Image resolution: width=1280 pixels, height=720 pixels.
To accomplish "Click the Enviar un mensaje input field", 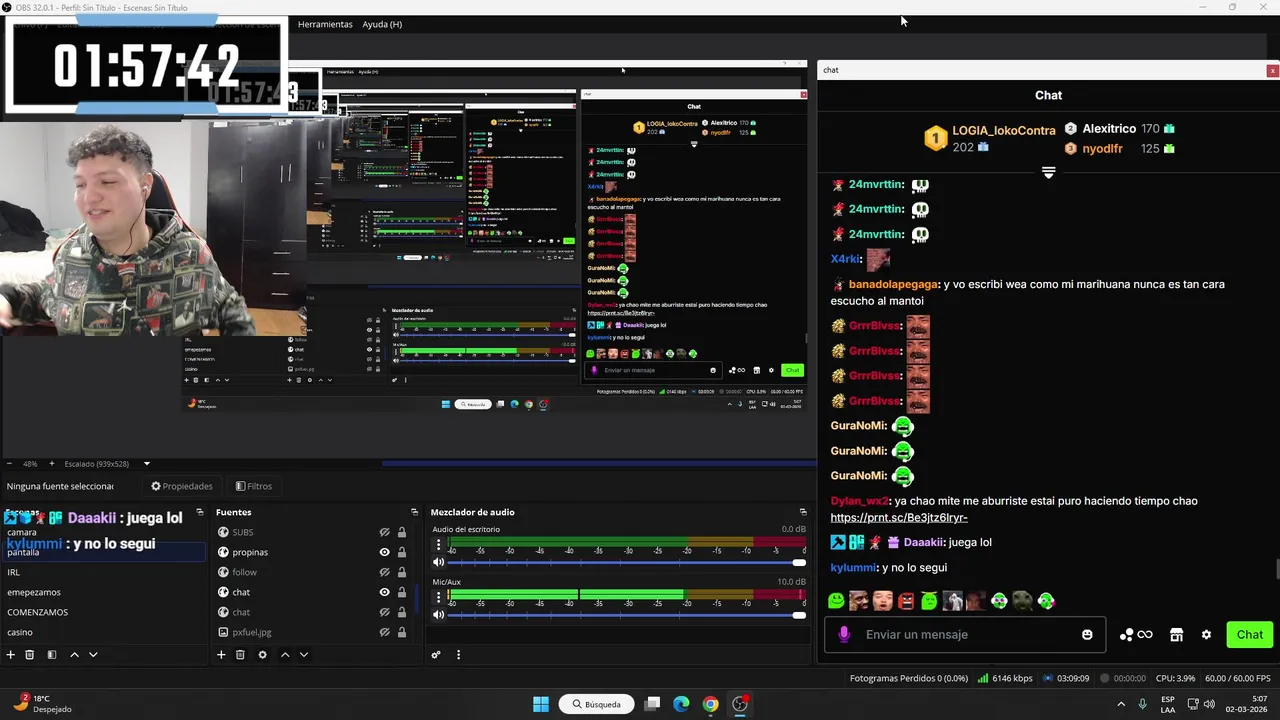I will coord(965,635).
